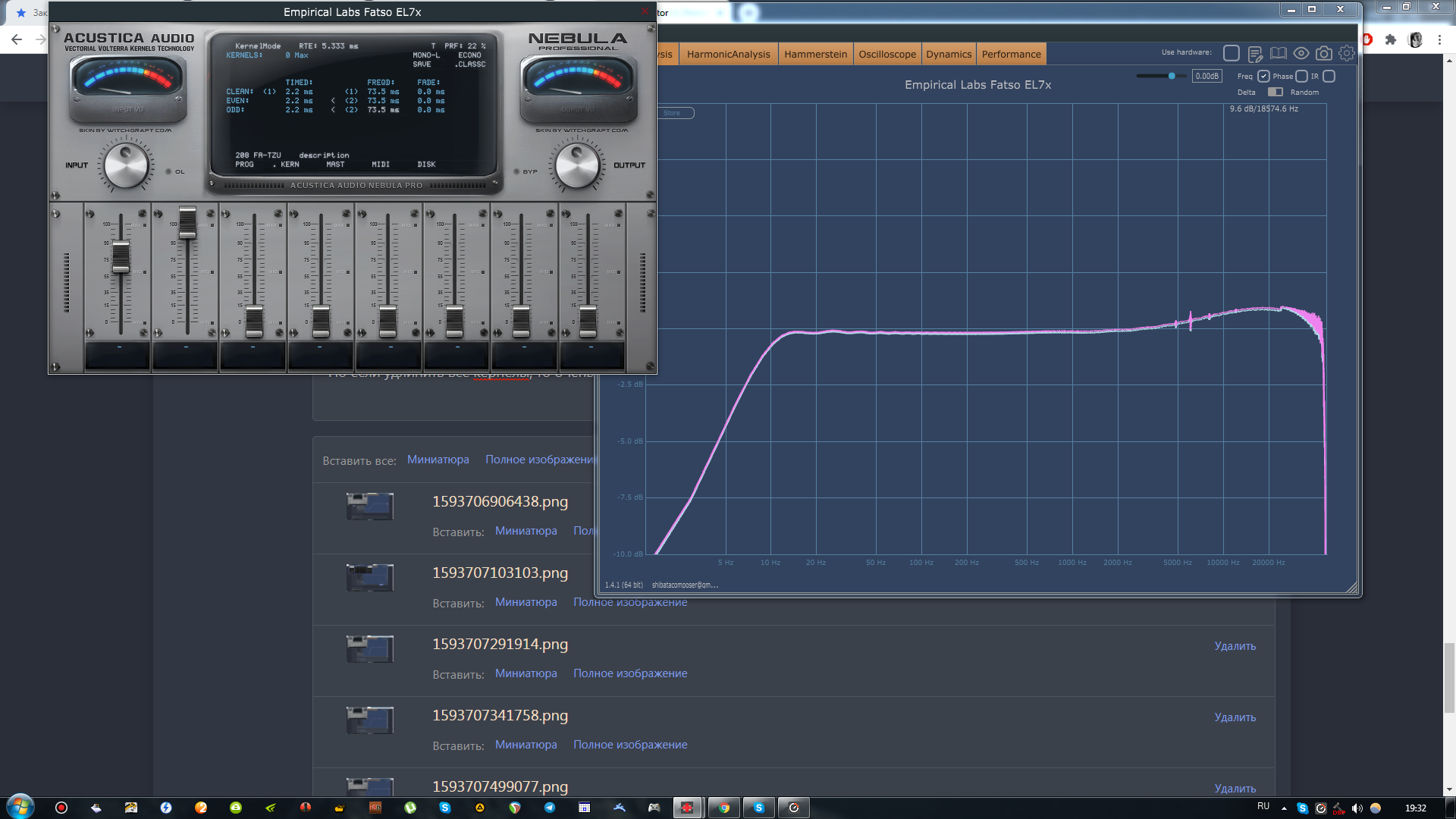
Task: Click MONO-L on the Nebula display
Action: pos(426,55)
